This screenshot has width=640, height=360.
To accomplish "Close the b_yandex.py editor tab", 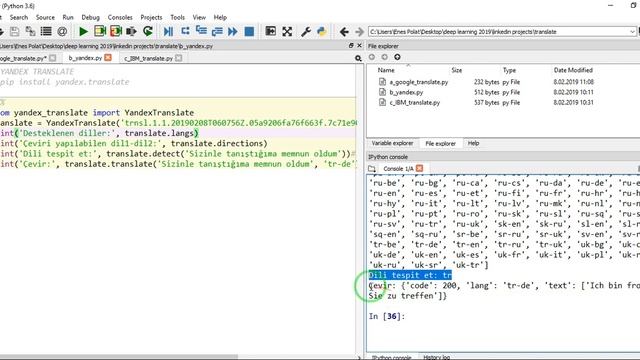I will (x=108, y=58).
